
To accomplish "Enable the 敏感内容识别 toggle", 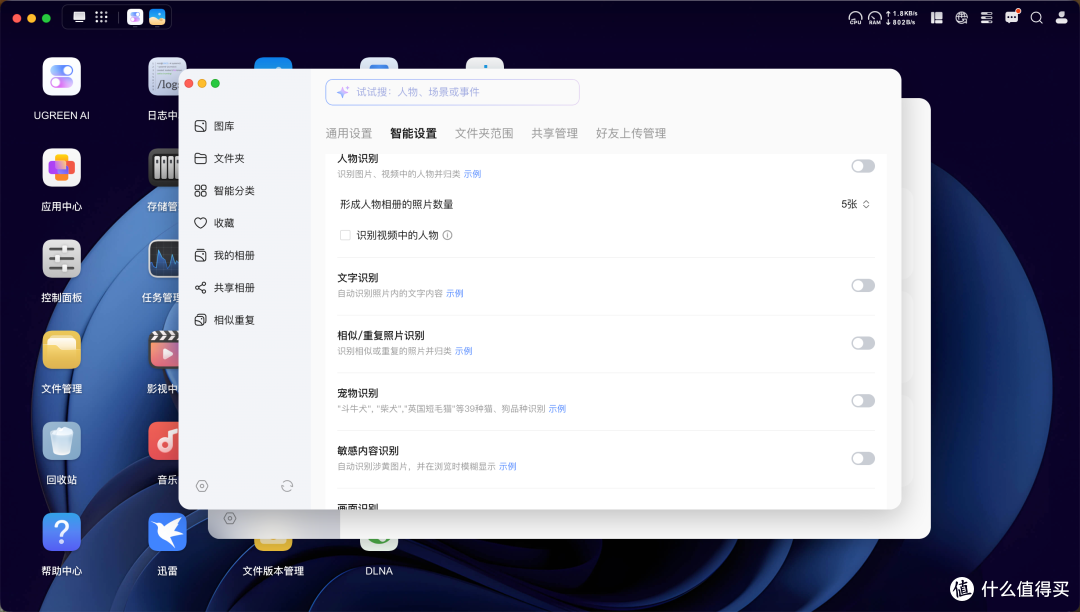I will coord(863,458).
